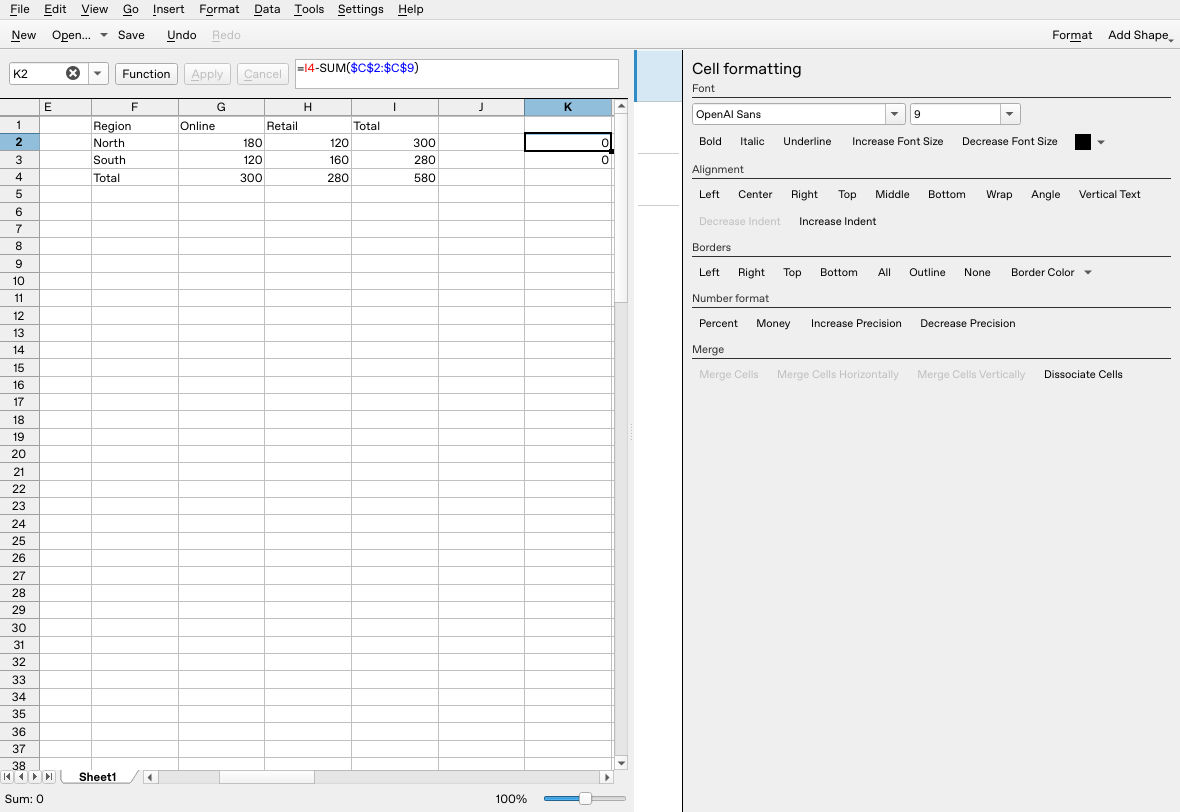Open the Data menu
This screenshot has height=812, width=1180.
click(267, 9)
